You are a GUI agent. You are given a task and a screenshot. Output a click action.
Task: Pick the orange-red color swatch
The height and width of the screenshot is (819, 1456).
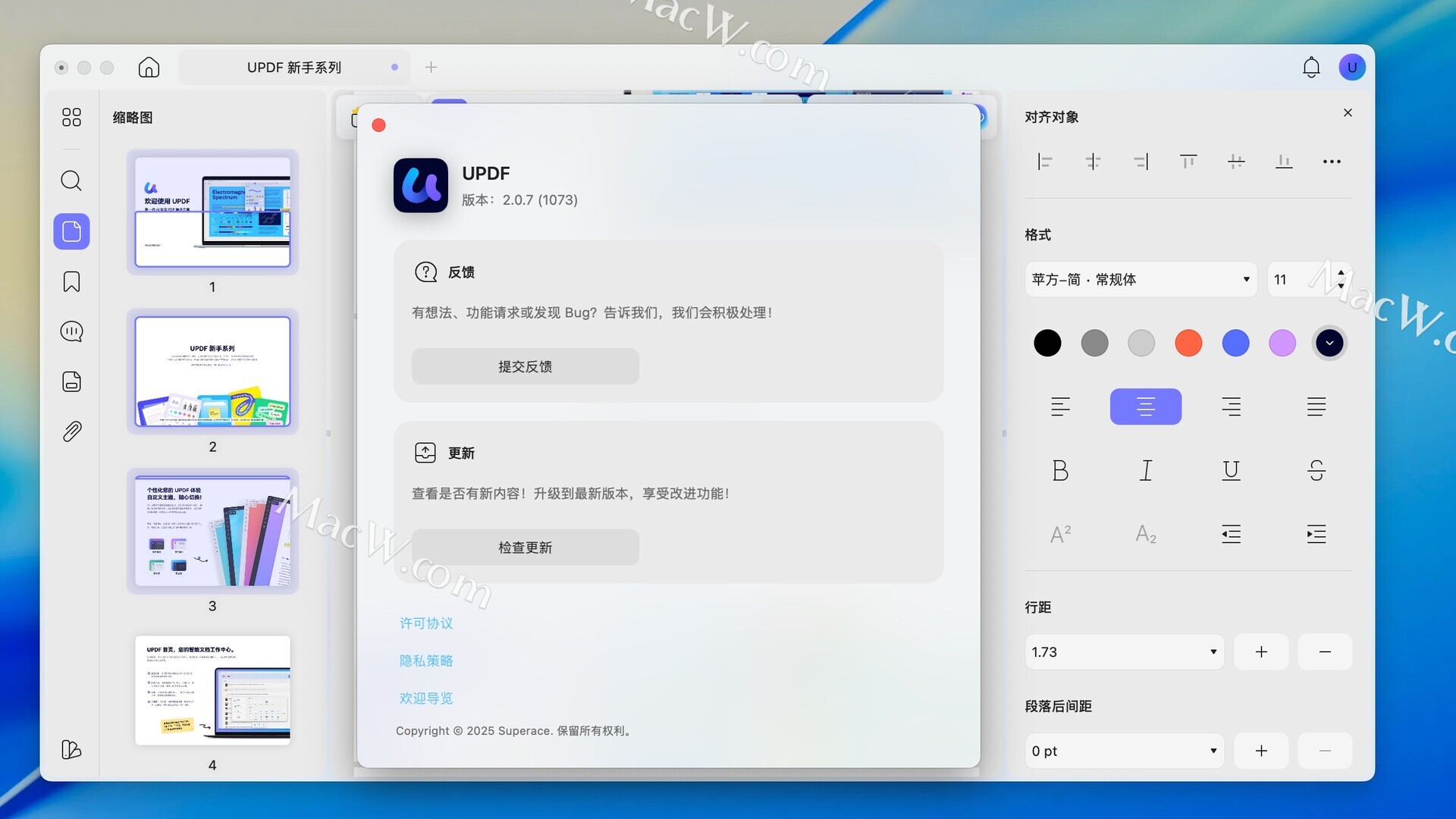1188,343
